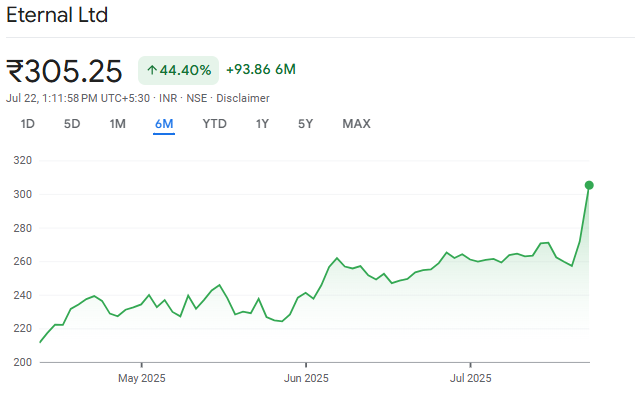Click the May 2025 axis label
Viewport: 635px width, 397px height.
[x=142, y=378]
